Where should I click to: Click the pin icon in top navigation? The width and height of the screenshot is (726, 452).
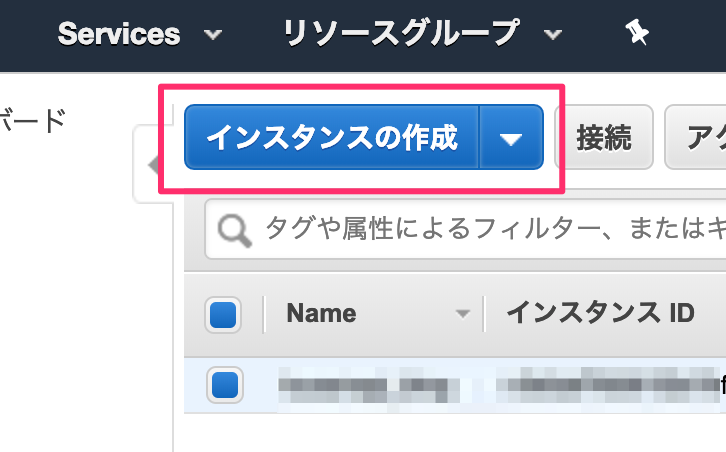(x=637, y=33)
